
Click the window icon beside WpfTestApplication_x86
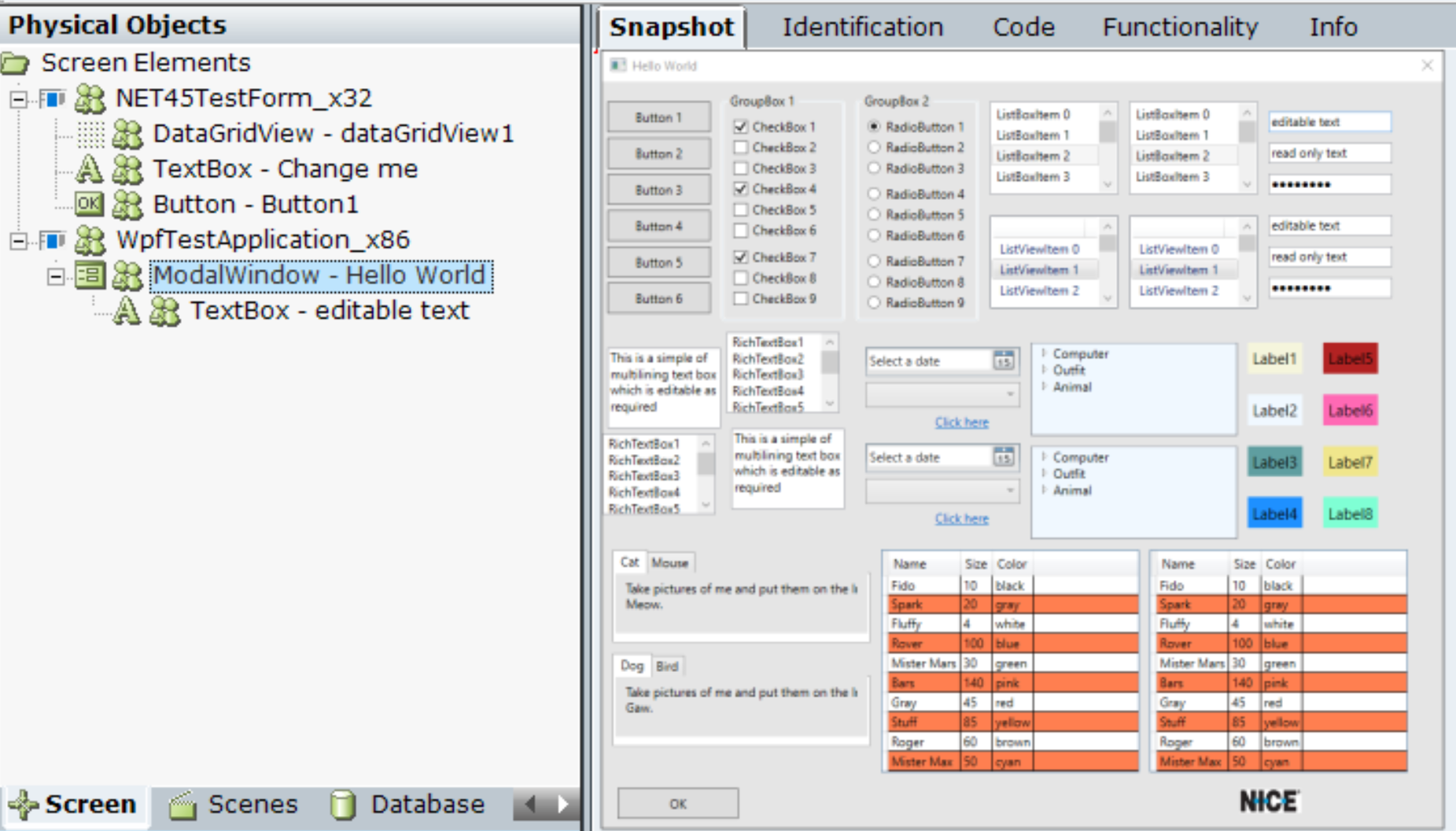pyautogui.click(x=53, y=240)
